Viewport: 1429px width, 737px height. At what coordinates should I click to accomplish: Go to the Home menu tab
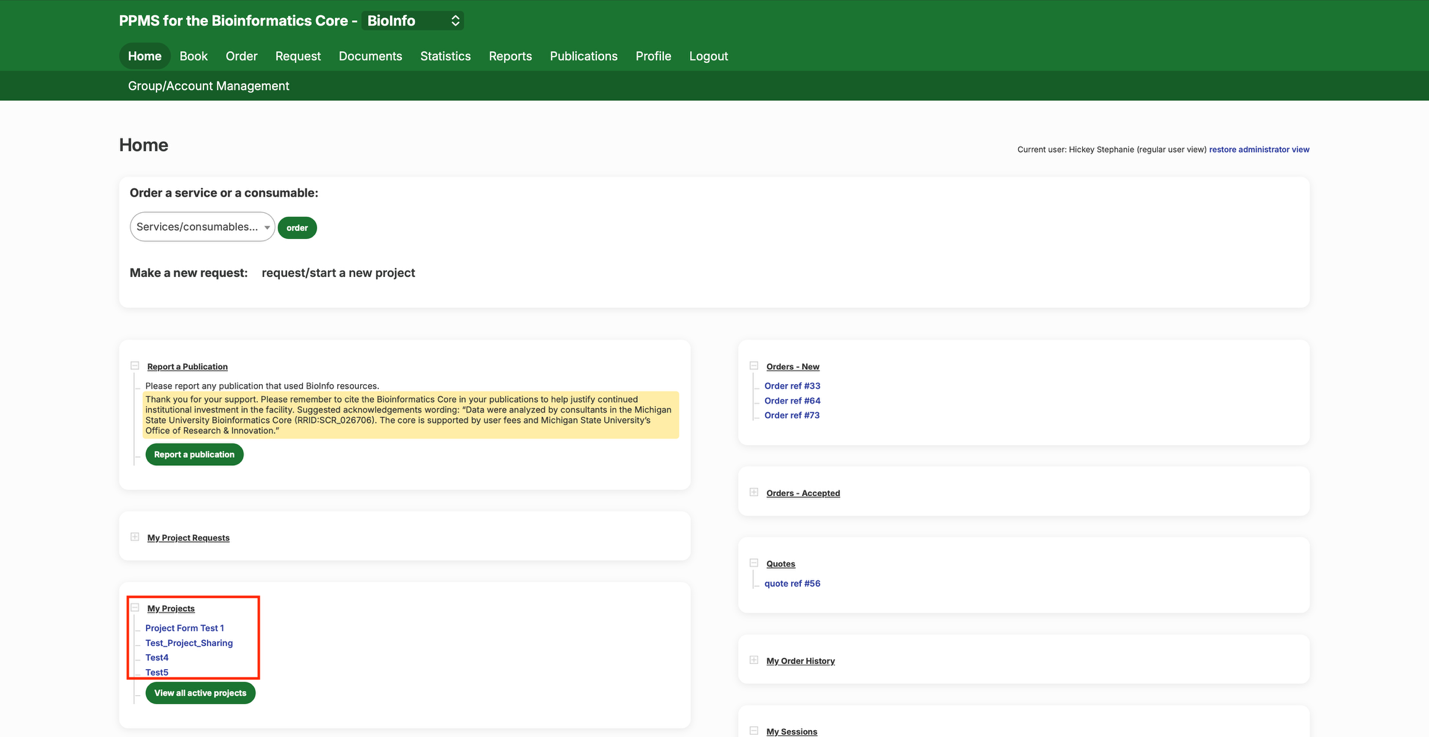[x=145, y=56]
